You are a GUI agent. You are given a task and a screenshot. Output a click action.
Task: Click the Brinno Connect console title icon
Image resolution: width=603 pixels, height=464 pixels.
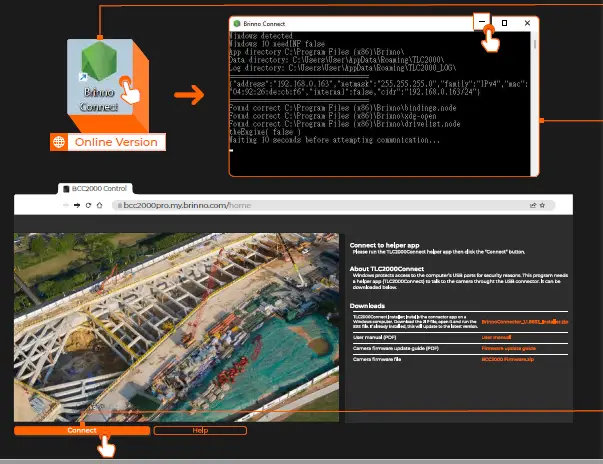(x=237, y=23)
